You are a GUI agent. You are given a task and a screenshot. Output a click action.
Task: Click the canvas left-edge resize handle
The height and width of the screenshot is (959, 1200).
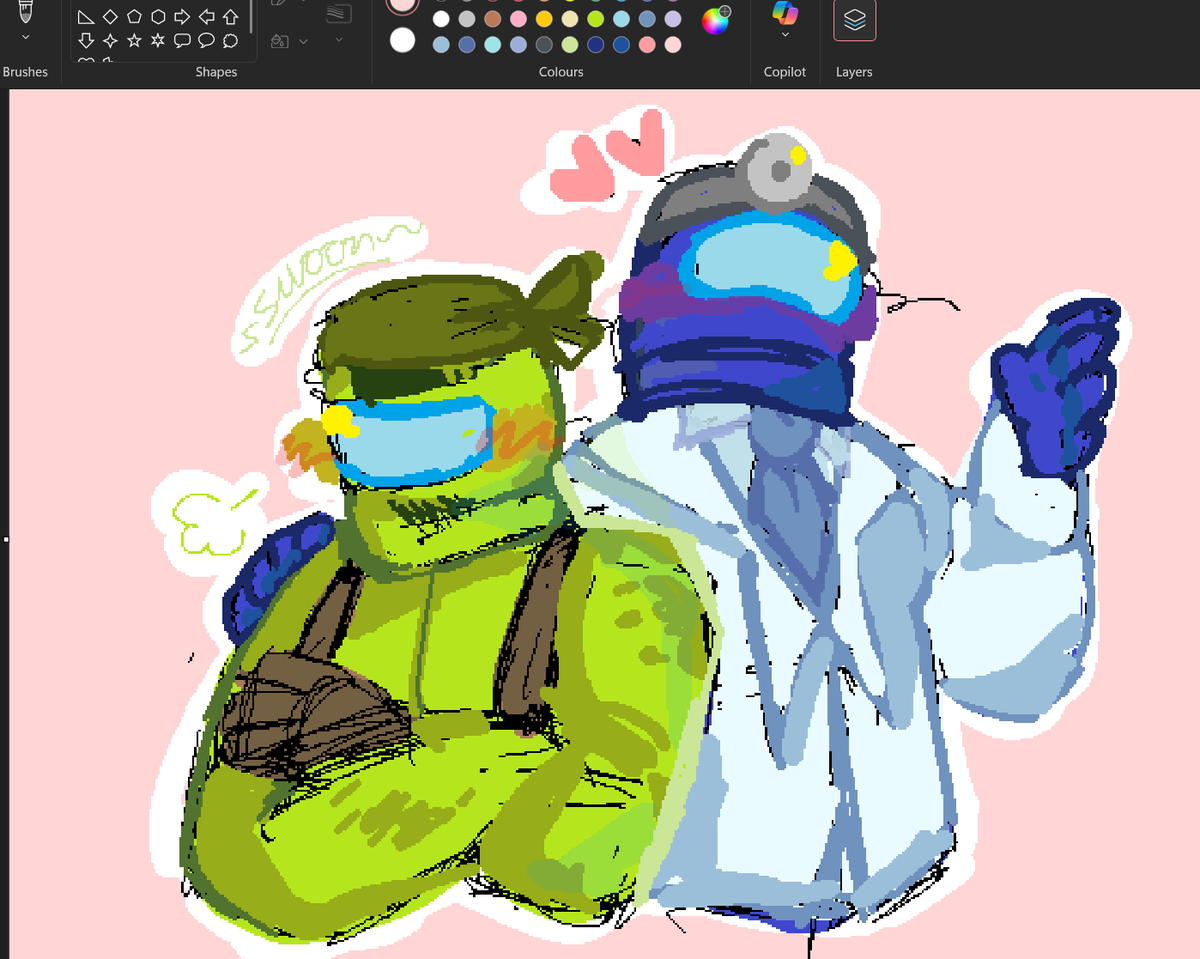click(x=6, y=540)
